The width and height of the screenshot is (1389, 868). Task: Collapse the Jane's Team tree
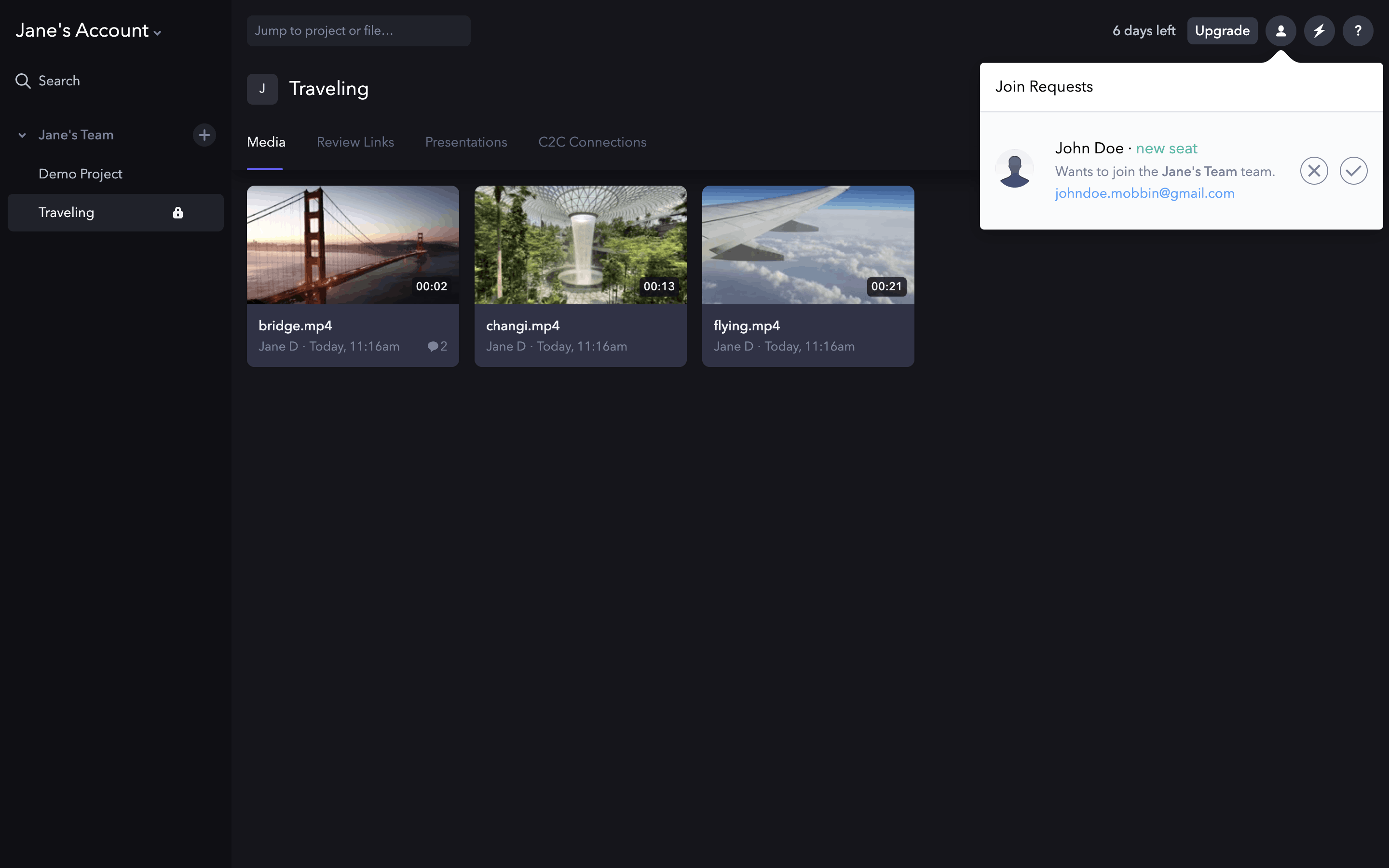point(22,136)
